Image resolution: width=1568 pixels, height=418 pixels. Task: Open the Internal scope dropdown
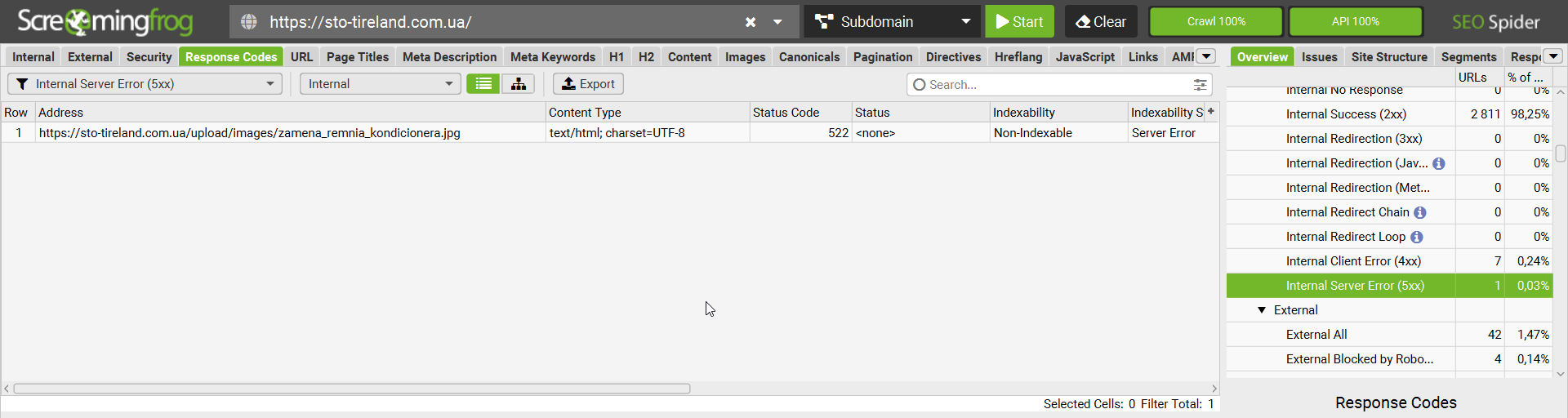[380, 84]
